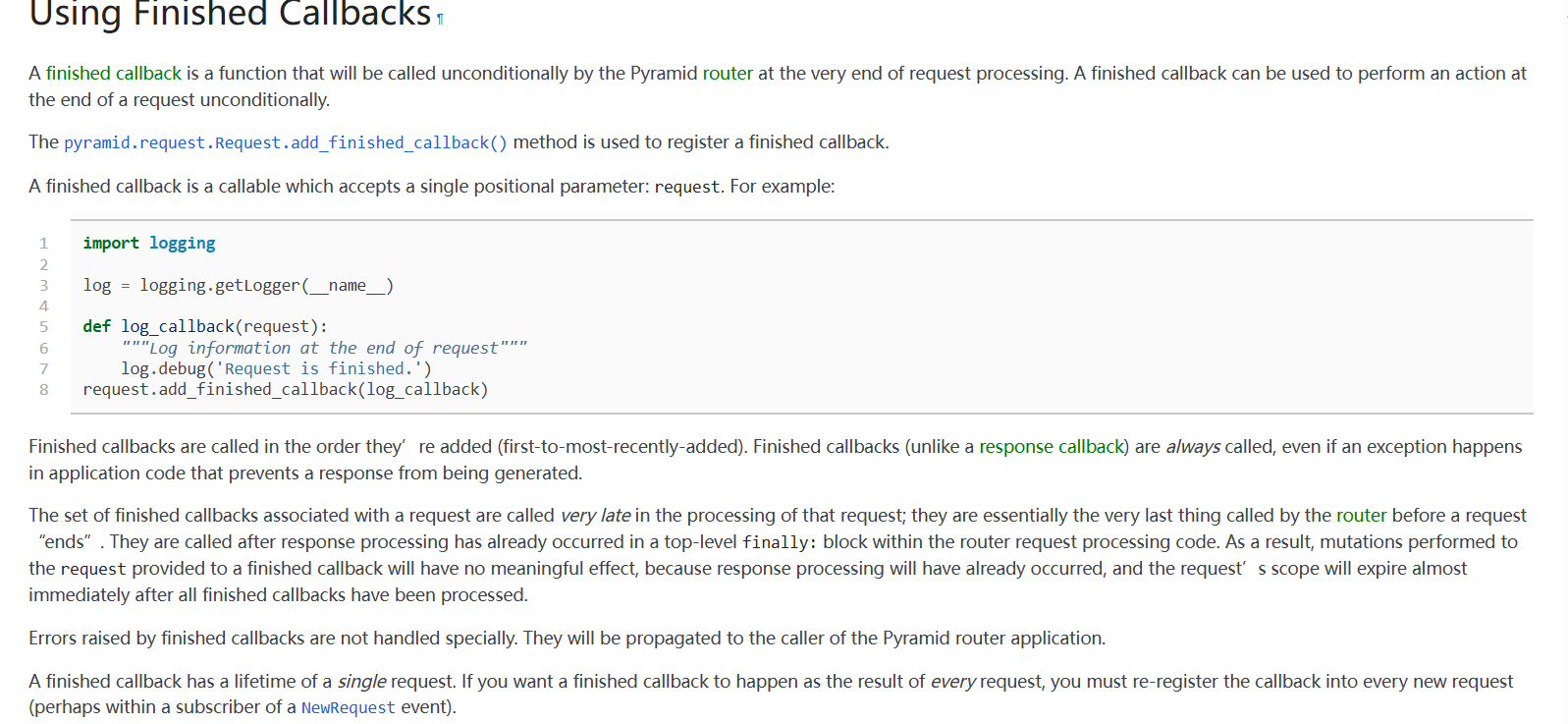Follow the "router" link in first paragraph

point(728,74)
